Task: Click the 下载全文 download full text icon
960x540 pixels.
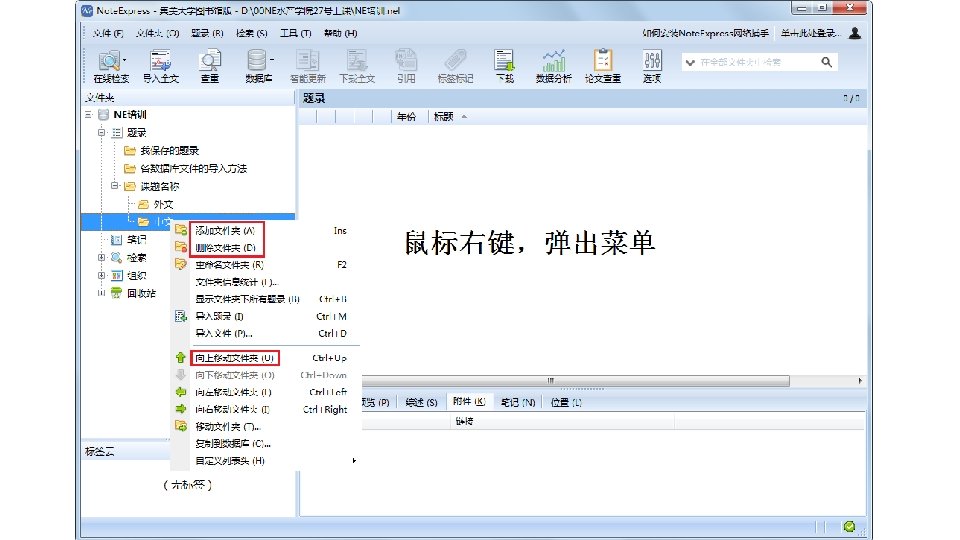Action: (357, 66)
